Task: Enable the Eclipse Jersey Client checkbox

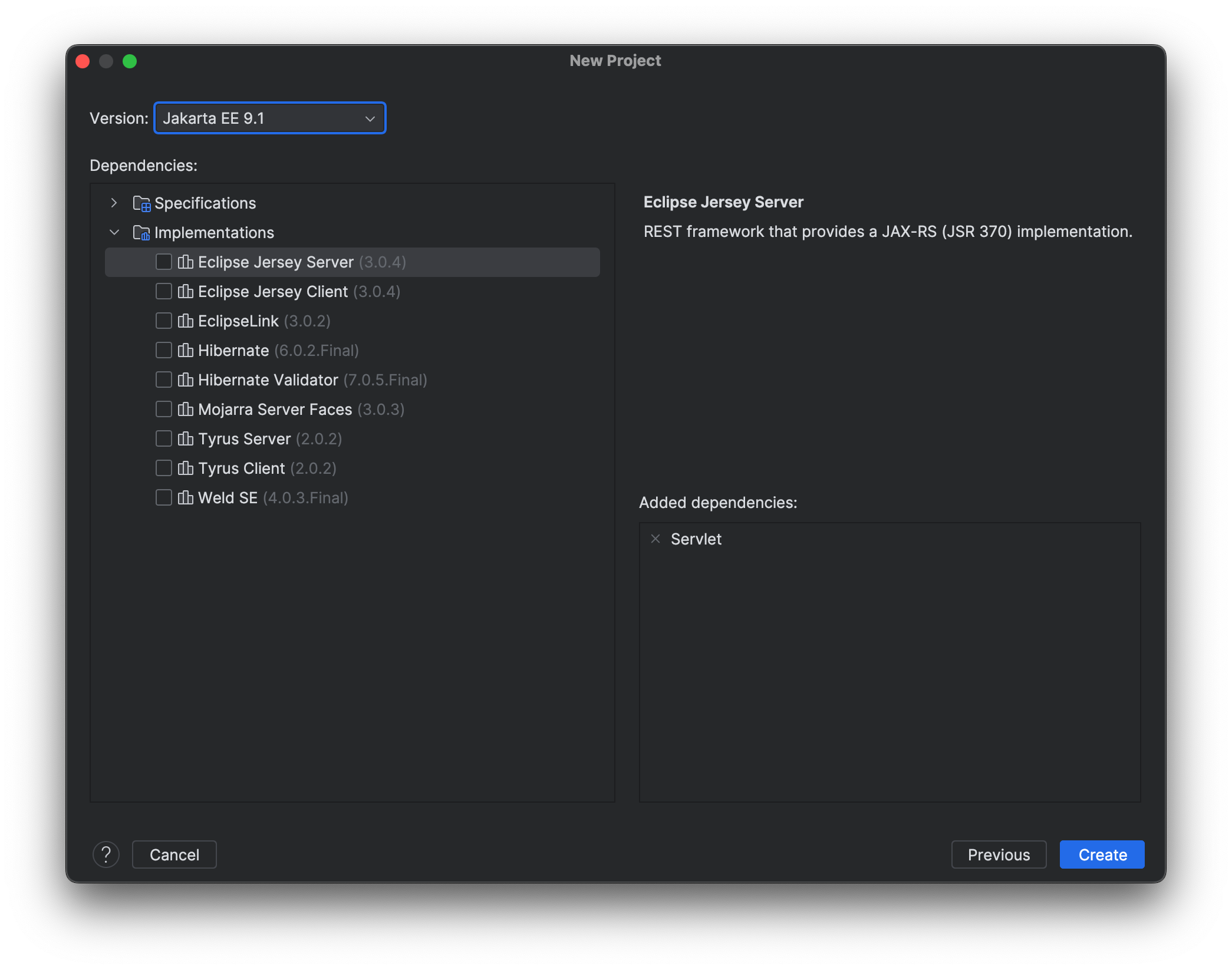Action: (x=163, y=291)
